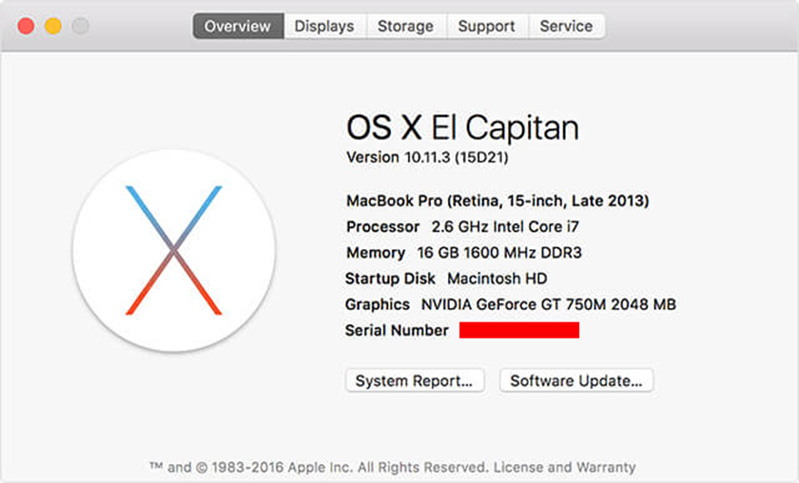This screenshot has width=799, height=483.
Task: Click the OS X El Capitan logo
Action: 174,250
